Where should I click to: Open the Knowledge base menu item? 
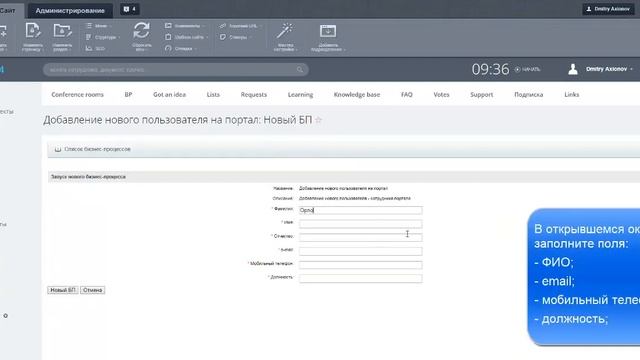[357, 94]
